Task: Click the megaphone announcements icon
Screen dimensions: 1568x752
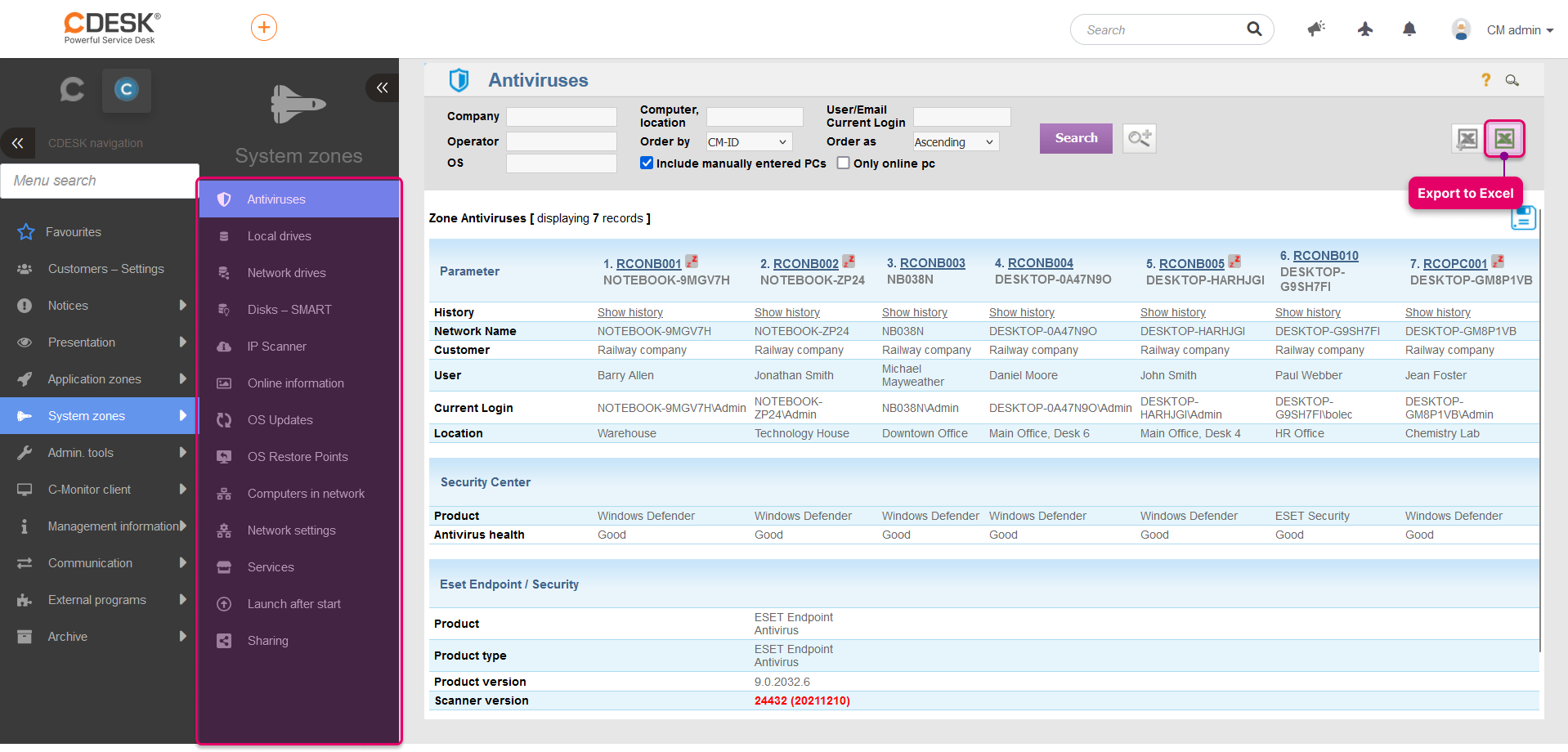Action: 1316,29
